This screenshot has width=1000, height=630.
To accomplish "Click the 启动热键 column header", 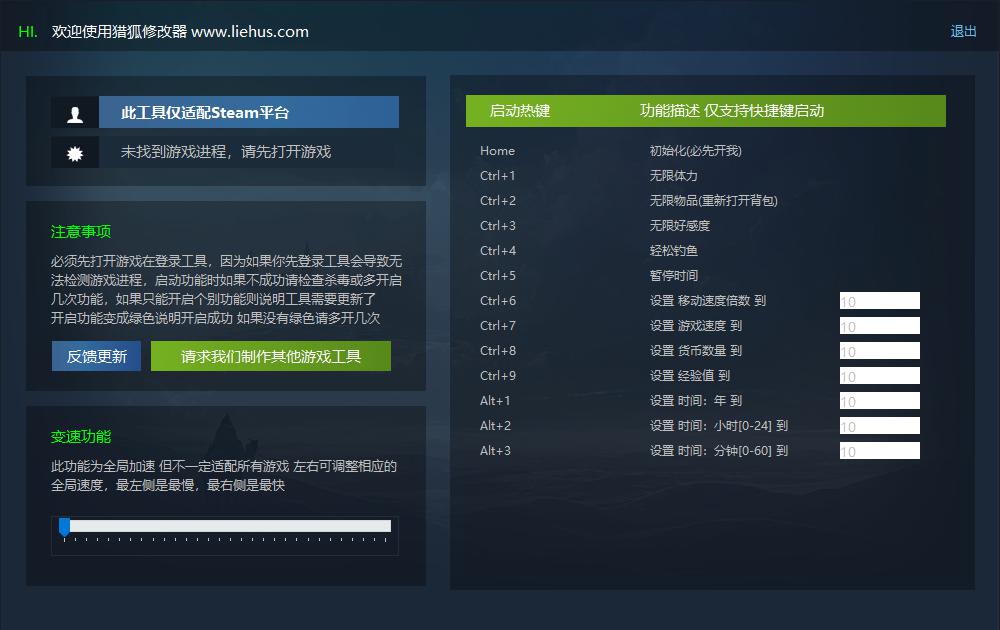I will (x=520, y=111).
